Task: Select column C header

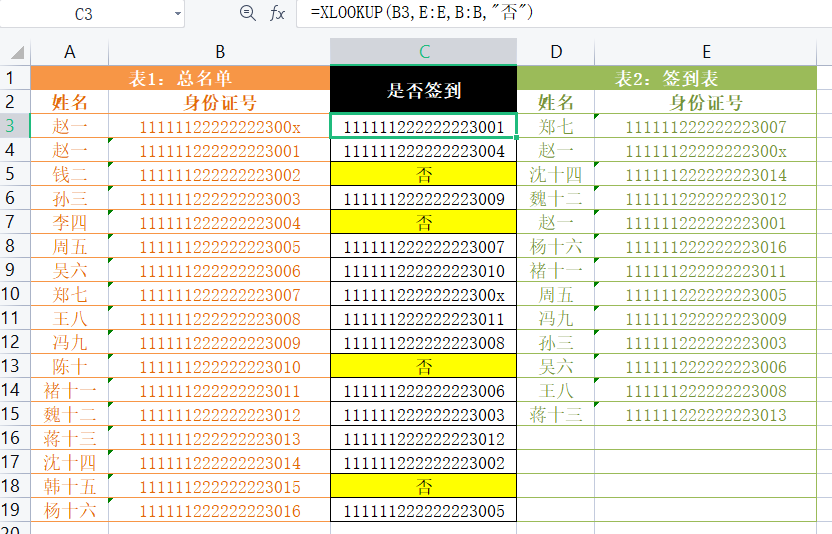Action: 423,52
